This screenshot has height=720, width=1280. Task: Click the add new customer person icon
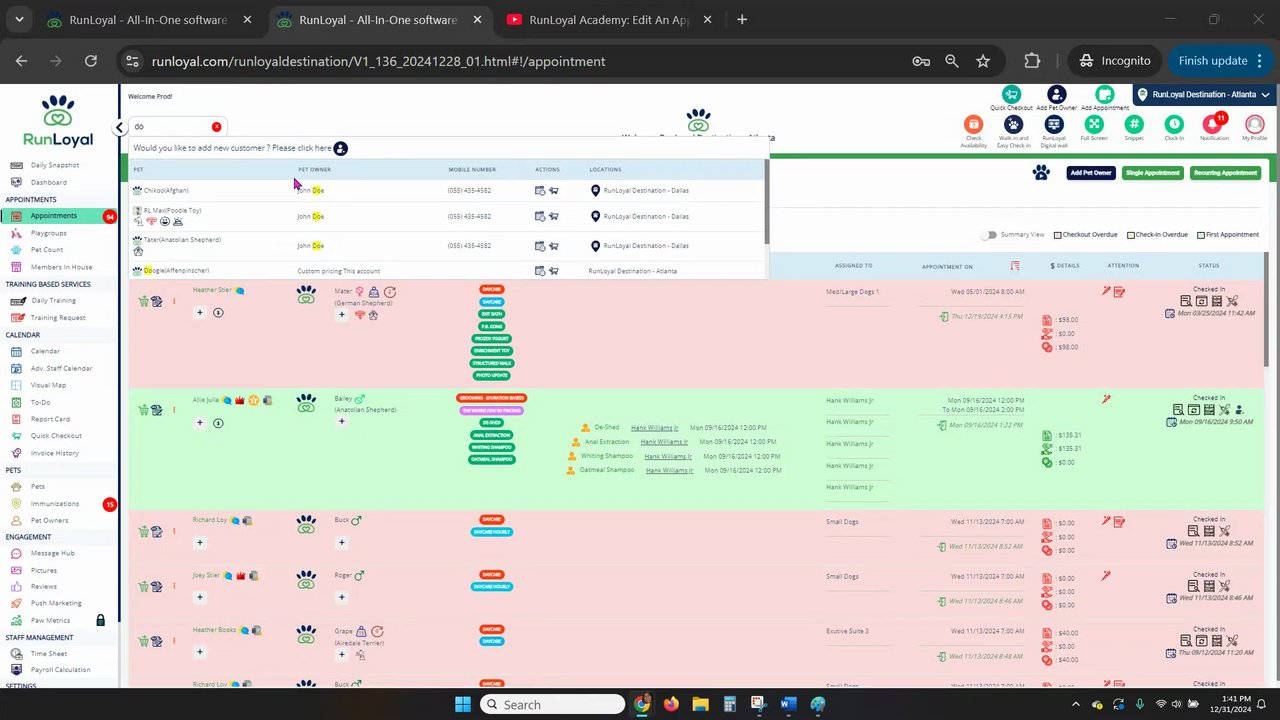point(340,148)
